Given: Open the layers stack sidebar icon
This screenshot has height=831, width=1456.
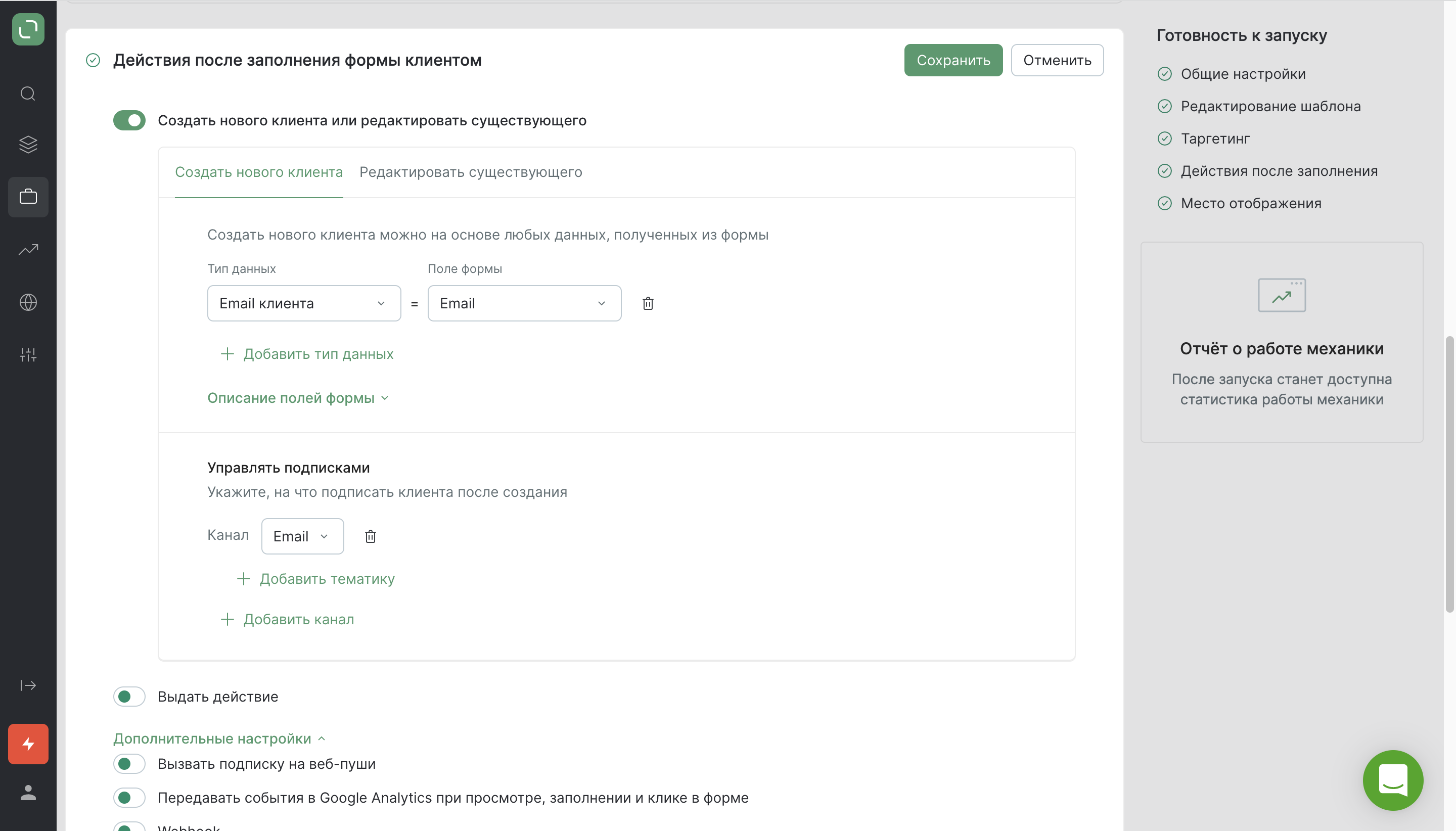Looking at the screenshot, I should pos(28,145).
